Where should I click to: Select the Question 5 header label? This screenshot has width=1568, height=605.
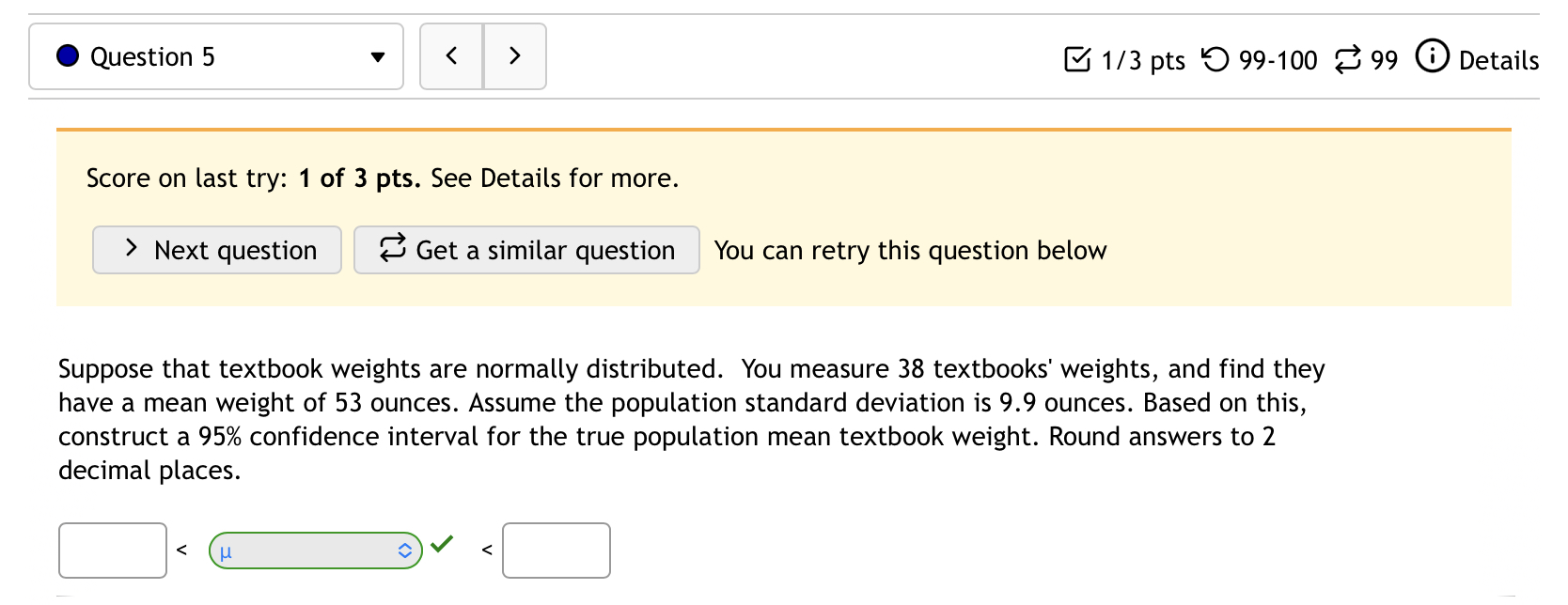click(153, 56)
